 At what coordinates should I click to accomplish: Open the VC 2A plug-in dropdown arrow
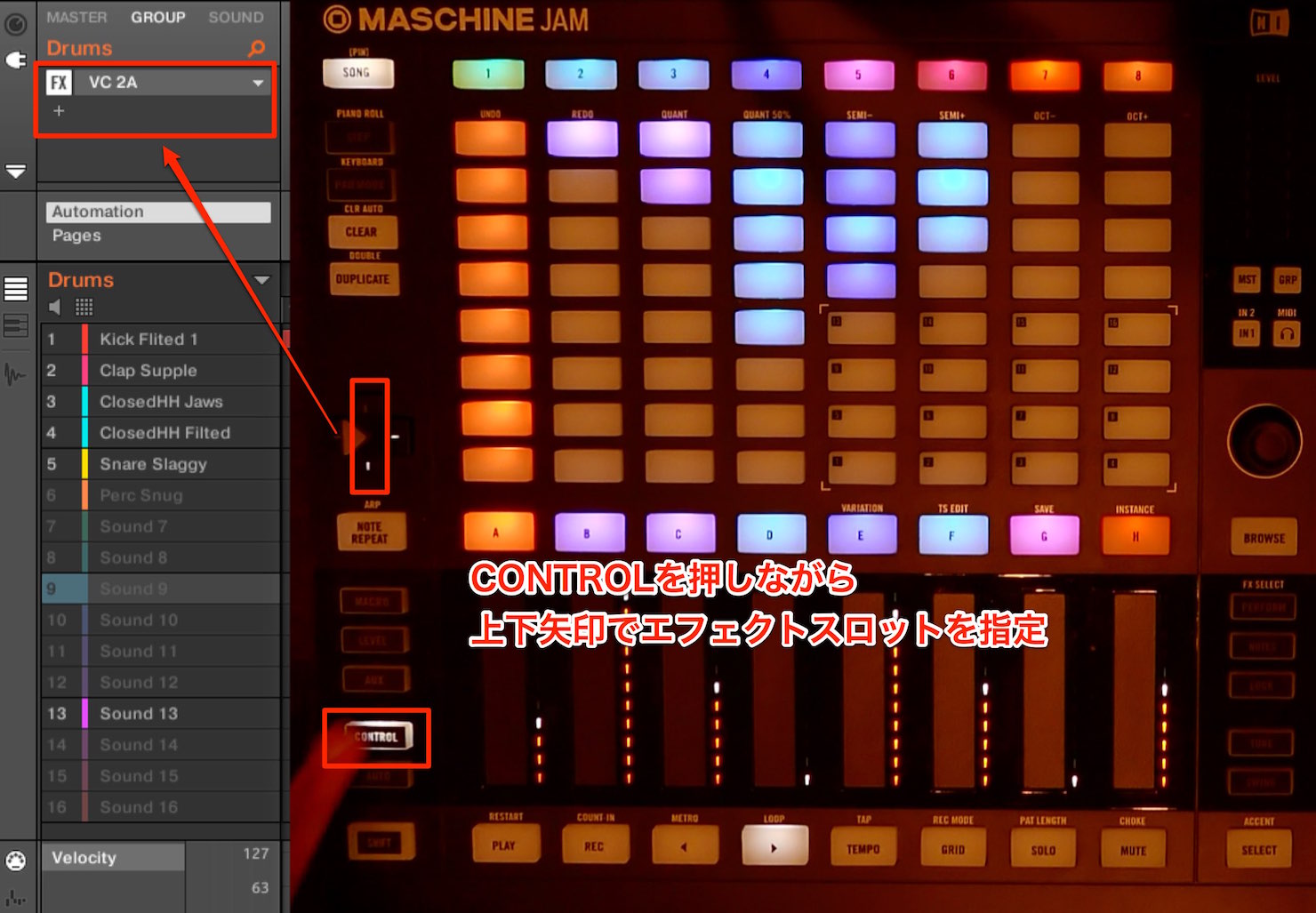coord(258,83)
